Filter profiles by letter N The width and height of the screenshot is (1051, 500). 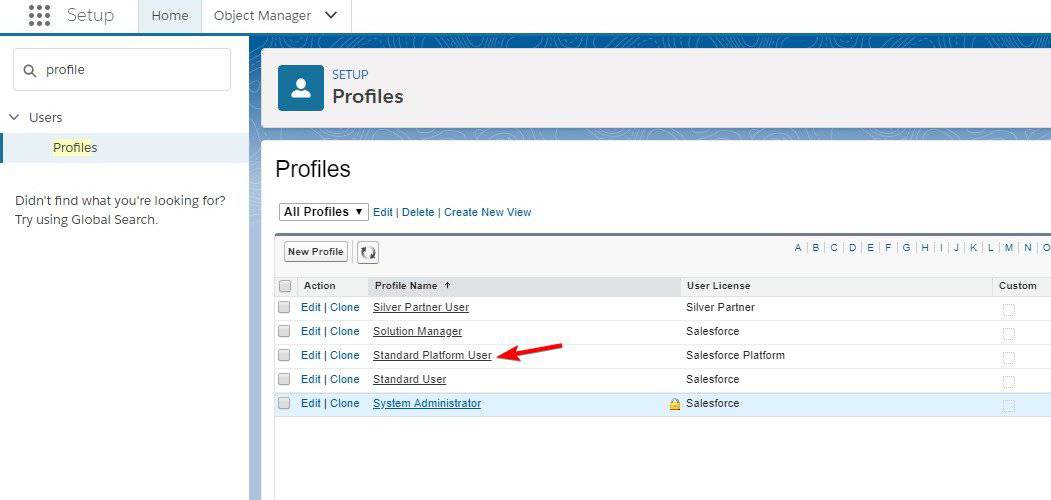point(1028,248)
